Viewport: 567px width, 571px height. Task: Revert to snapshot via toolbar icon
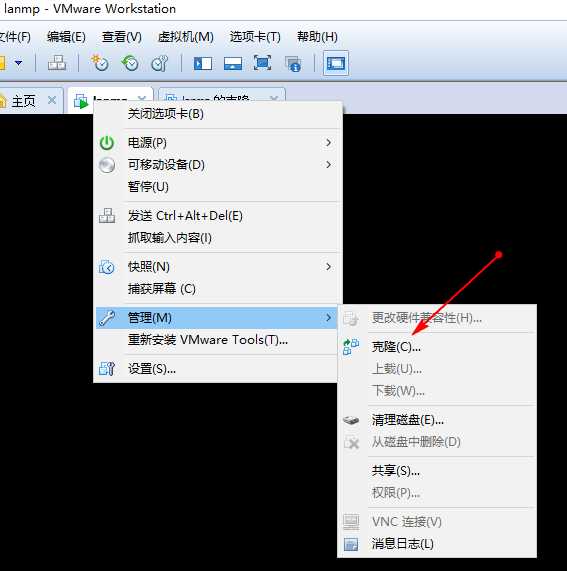[130, 63]
